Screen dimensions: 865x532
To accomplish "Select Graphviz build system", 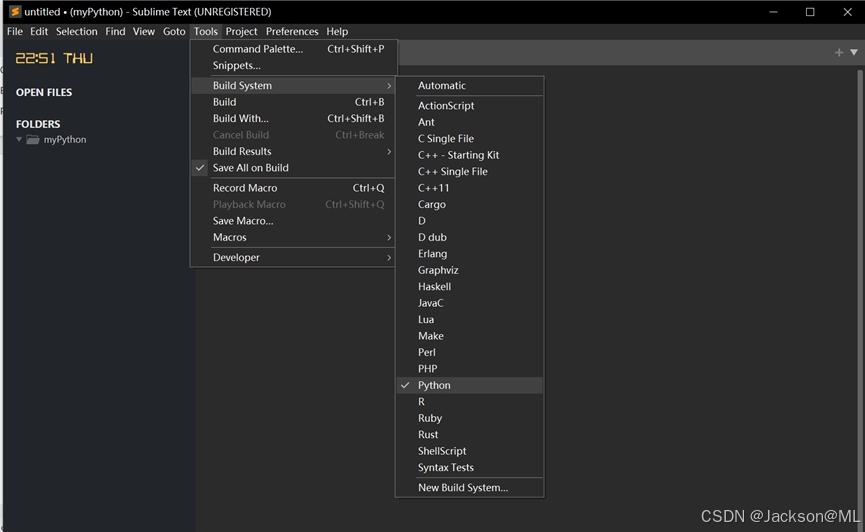I will (469, 270).
